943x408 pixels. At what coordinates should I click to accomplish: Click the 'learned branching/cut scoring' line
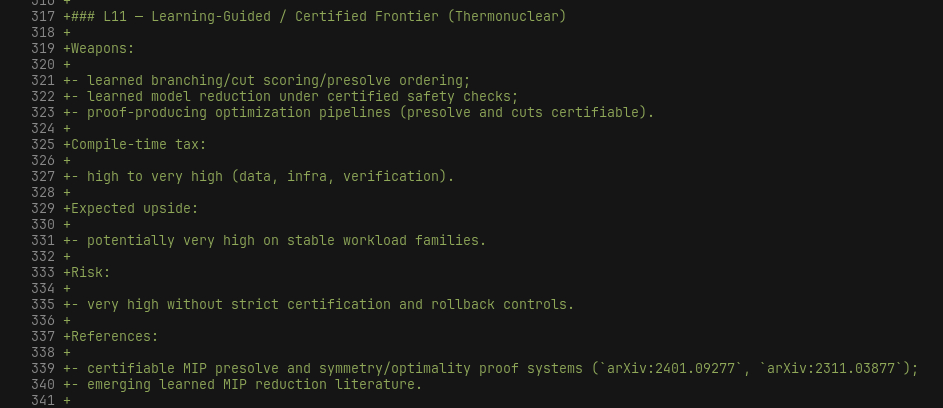278,81
